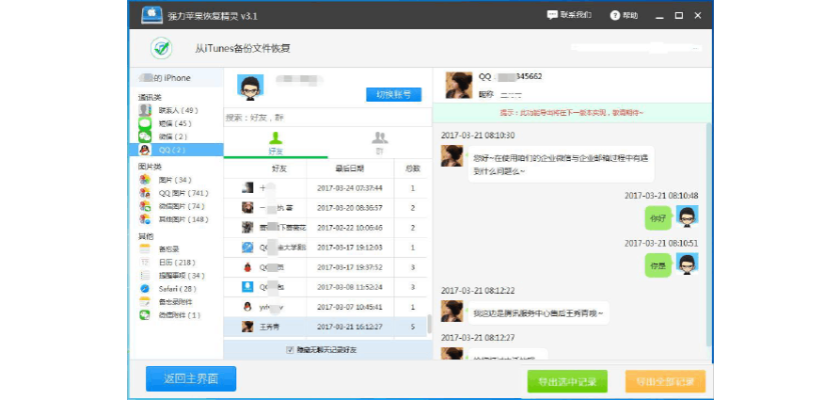Click the 联系我们 chat bubble icon

click(552, 15)
